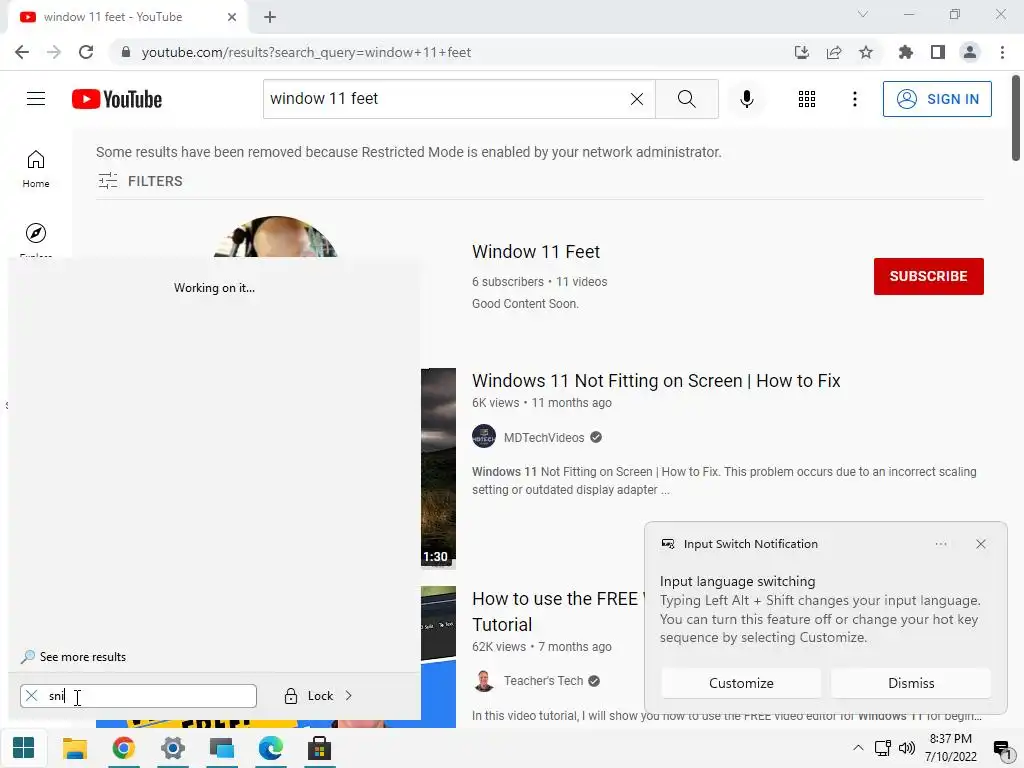This screenshot has height=768, width=1024.
Task: Dismiss the input language notification
Action: (911, 683)
